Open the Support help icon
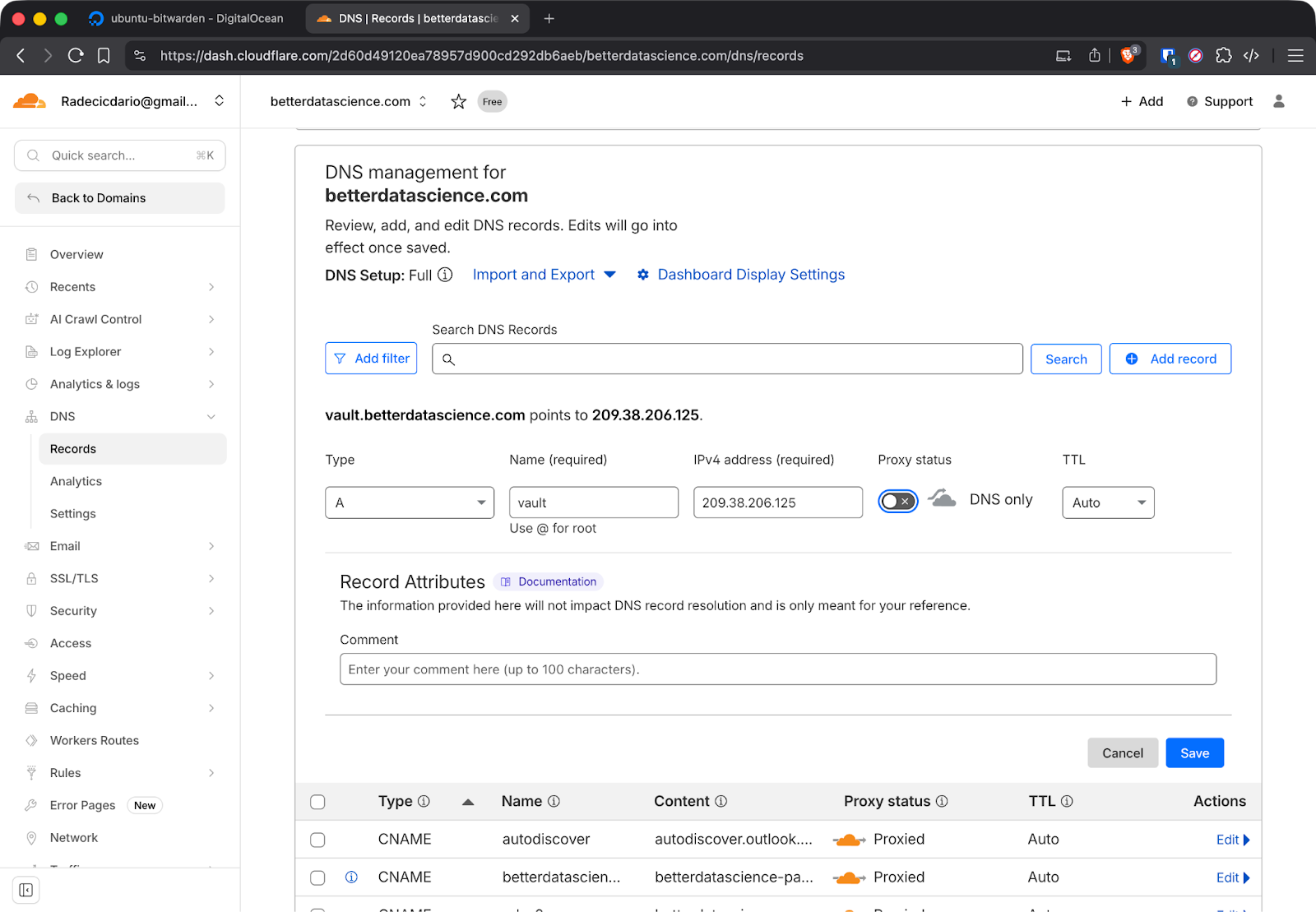Screen dimensions: 1316x912 [1193, 101]
